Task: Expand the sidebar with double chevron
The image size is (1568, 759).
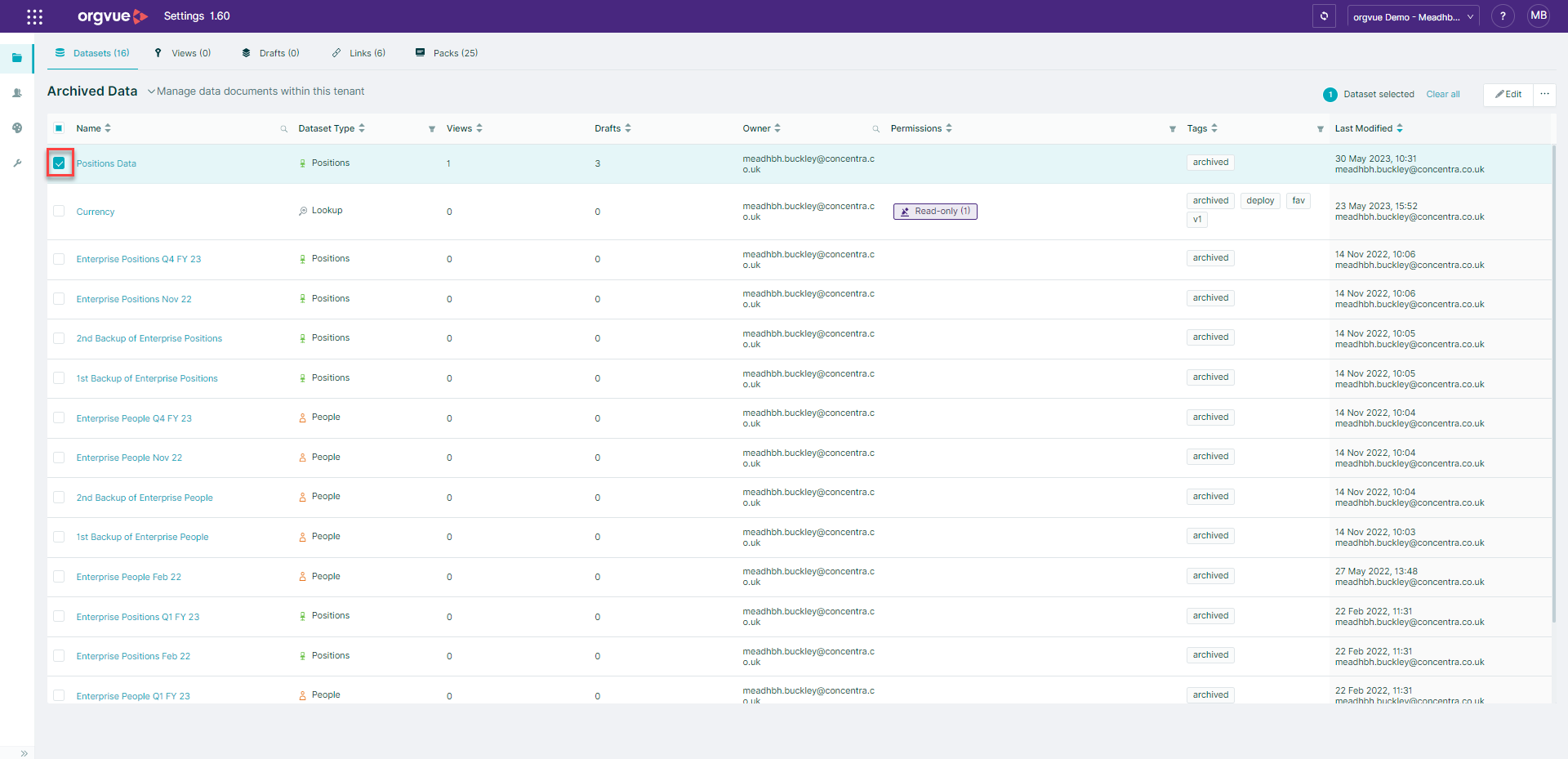Action: (x=24, y=753)
